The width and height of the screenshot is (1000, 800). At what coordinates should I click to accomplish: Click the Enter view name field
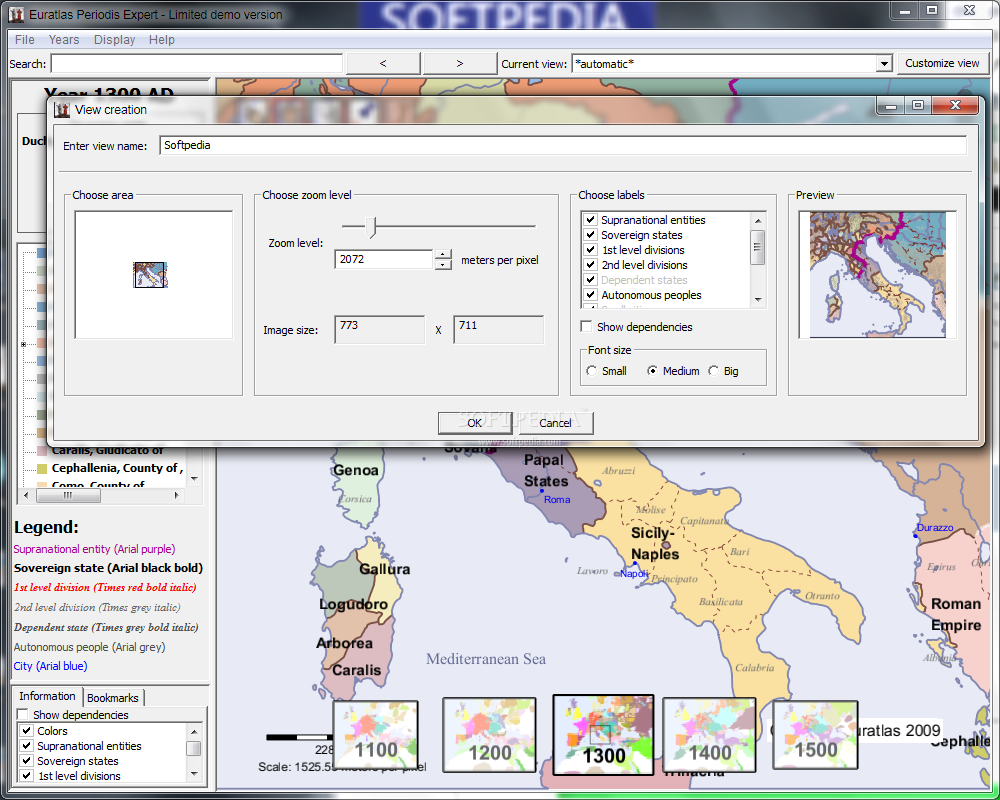click(563, 145)
